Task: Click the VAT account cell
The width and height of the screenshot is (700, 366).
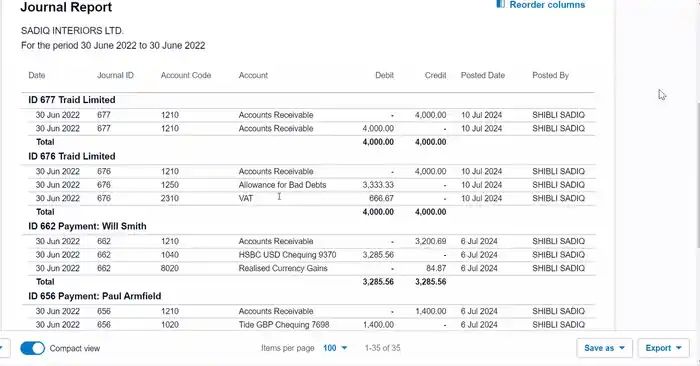Action: click(x=246, y=199)
